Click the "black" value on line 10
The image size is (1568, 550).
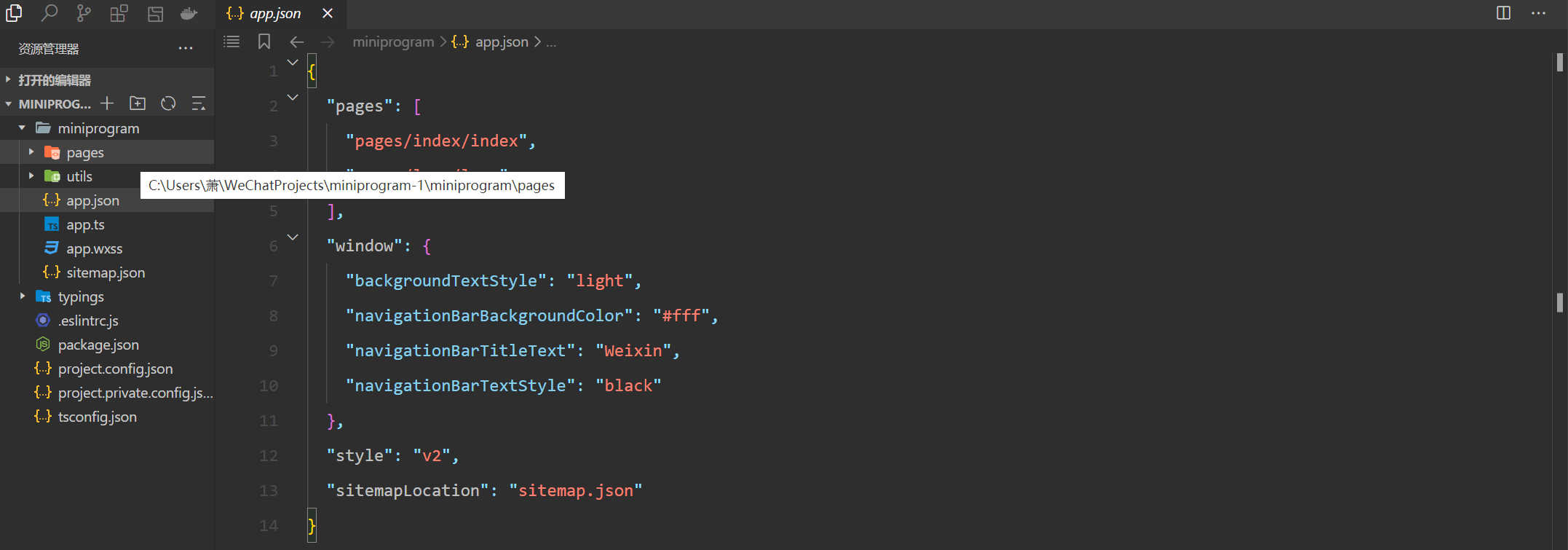tap(628, 385)
